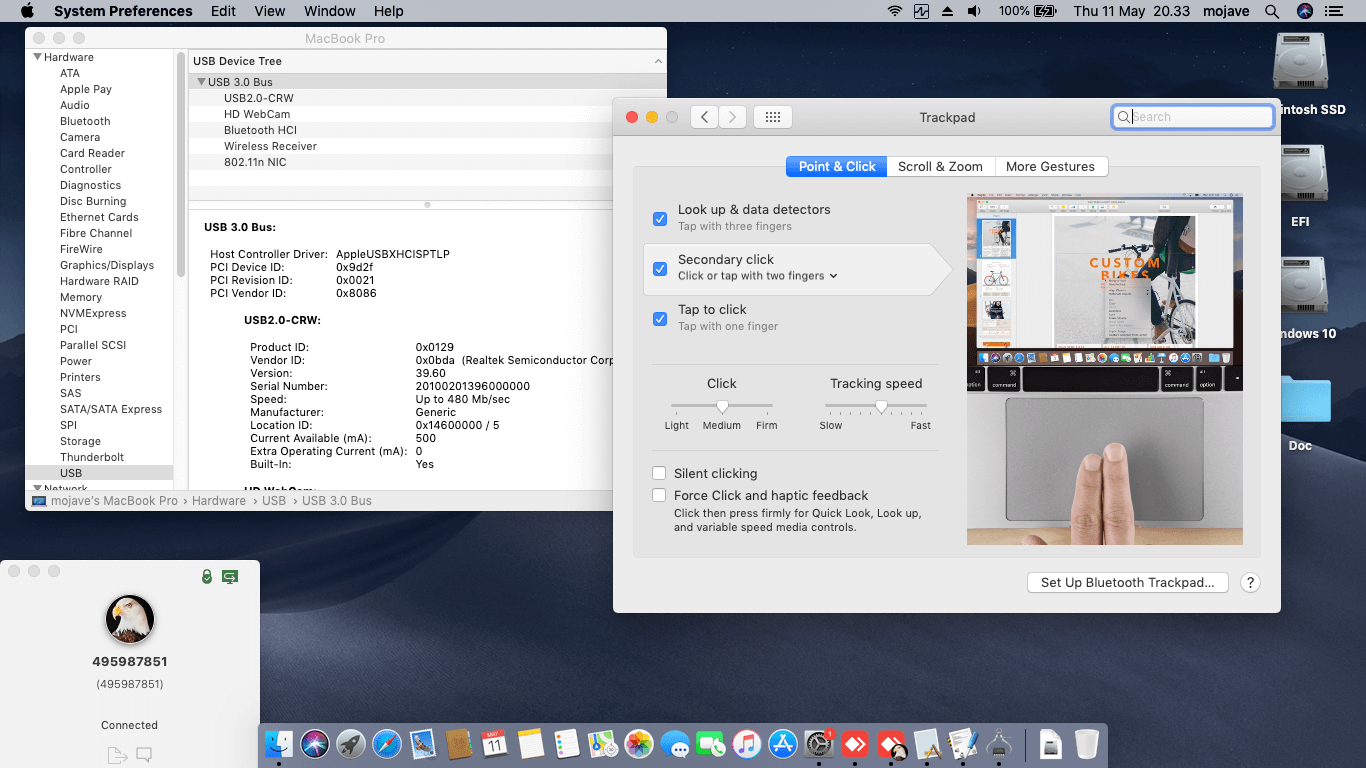1366x768 pixels.
Task: Click Wi-Fi status icon in menu bar
Action: click(894, 11)
